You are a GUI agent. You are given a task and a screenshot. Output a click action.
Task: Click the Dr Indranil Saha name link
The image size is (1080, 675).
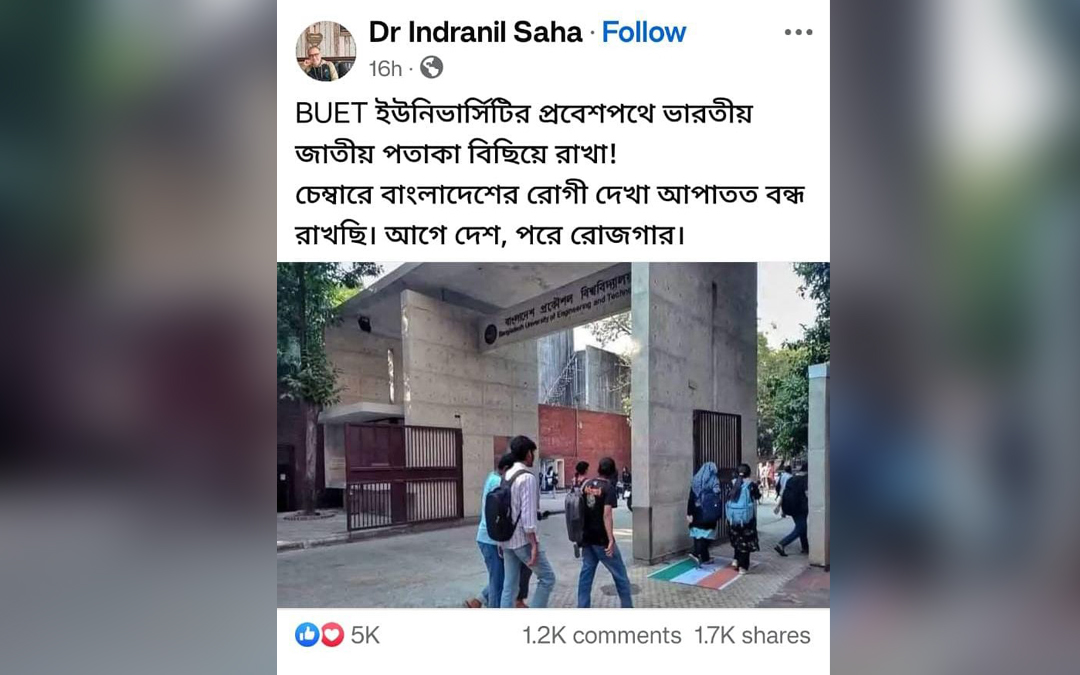(x=475, y=32)
